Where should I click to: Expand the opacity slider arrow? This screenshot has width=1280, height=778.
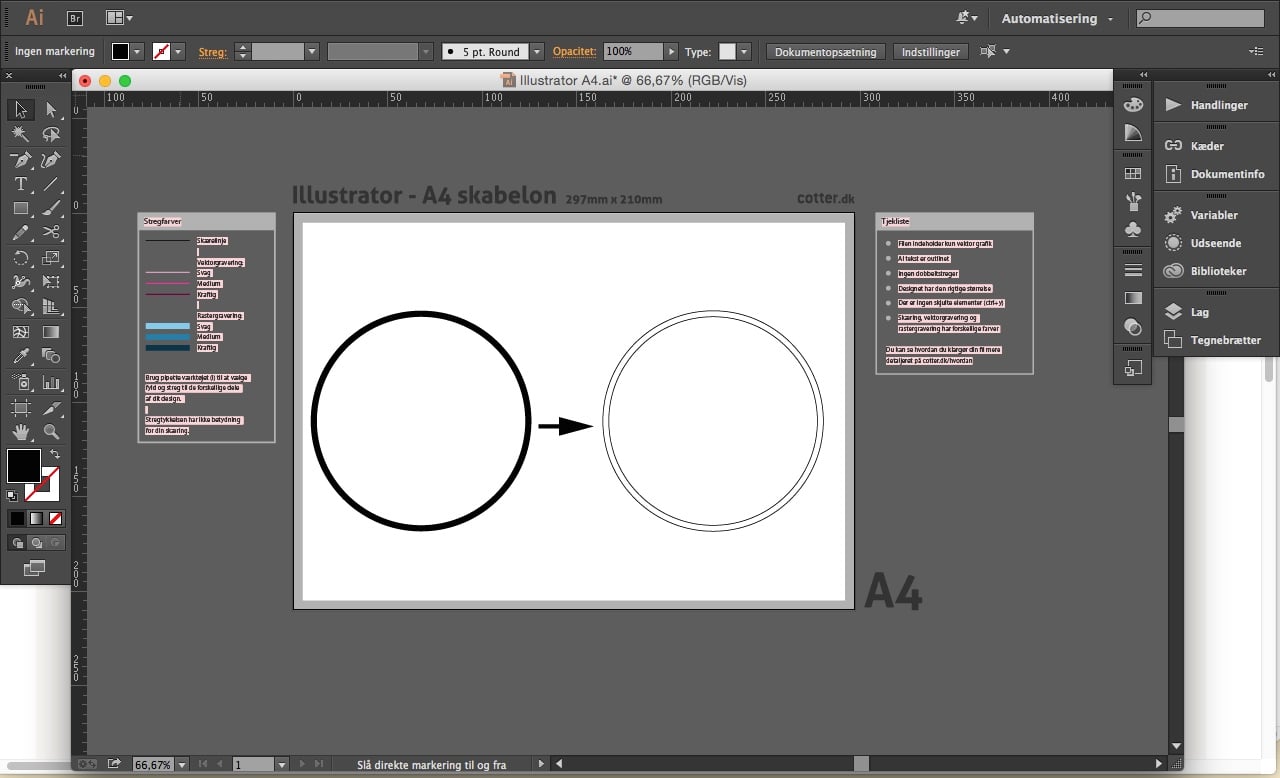click(x=671, y=51)
